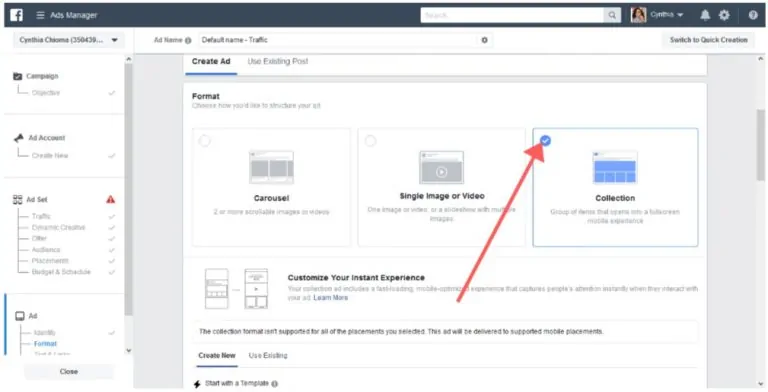Screen dimensions: 768x392
Task: Open Traffic under Ad Set
Action: (41, 216)
